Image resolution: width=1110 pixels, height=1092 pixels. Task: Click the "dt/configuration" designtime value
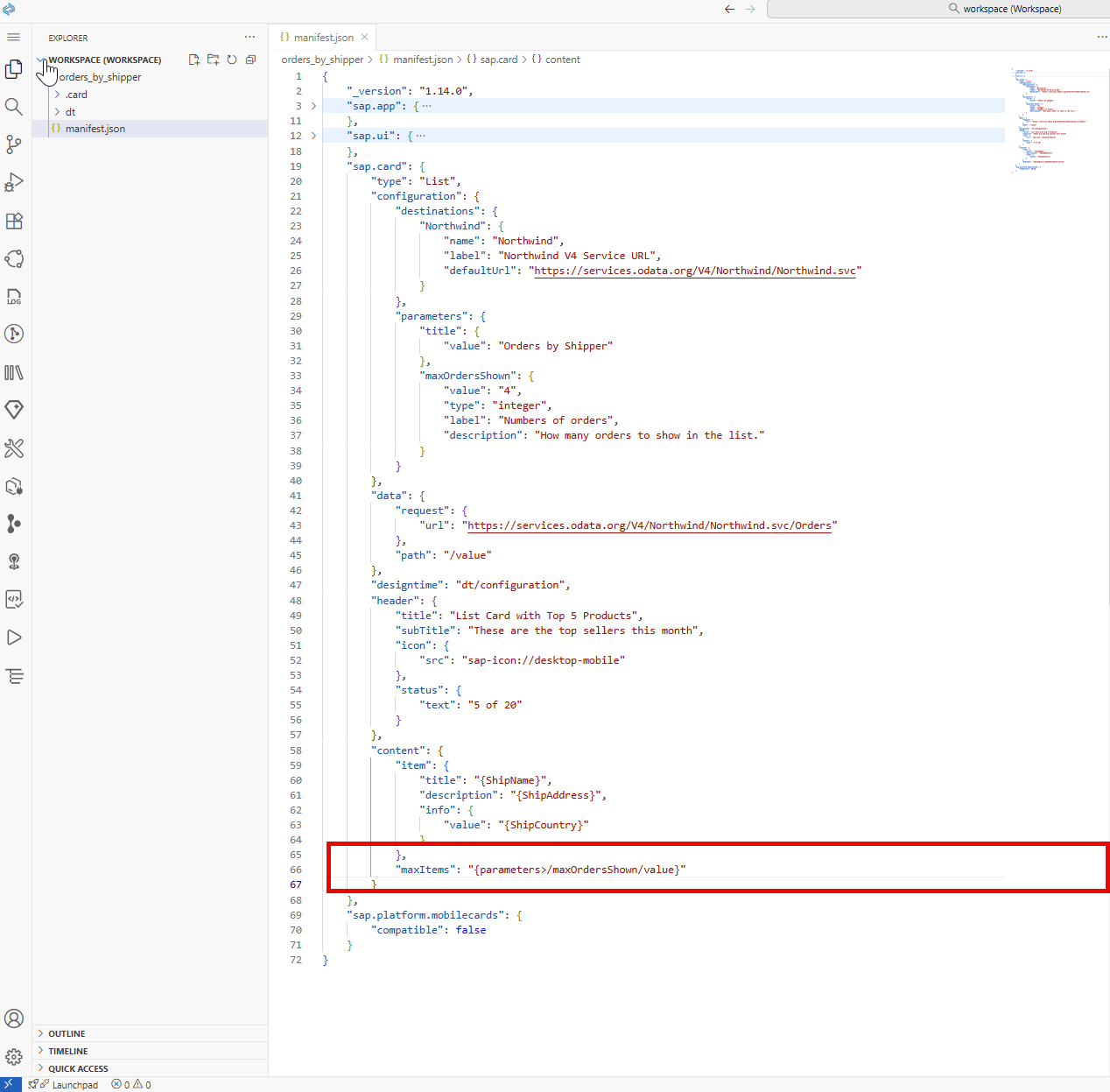[513, 585]
